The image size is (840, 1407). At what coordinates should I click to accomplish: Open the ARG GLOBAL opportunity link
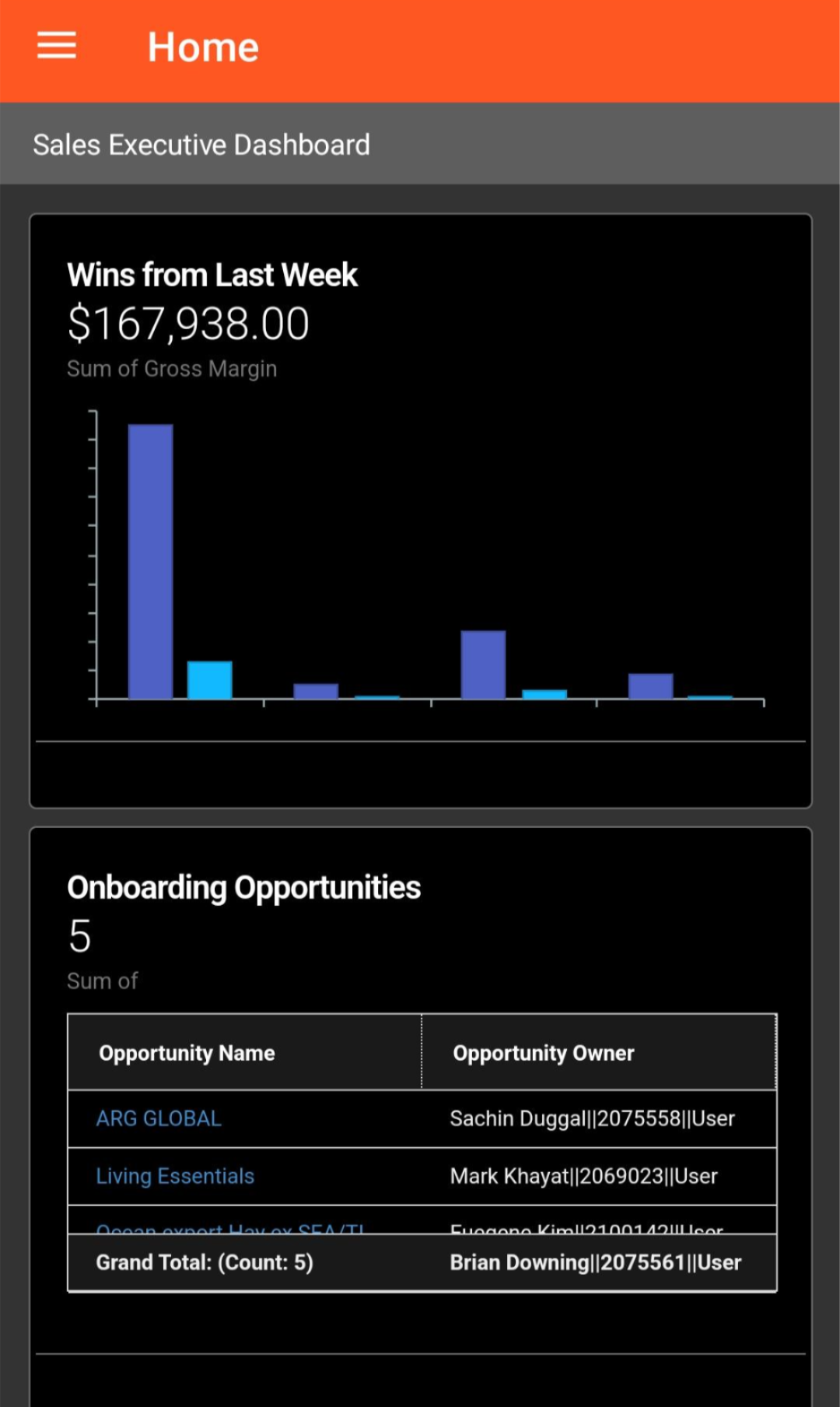tap(159, 1118)
